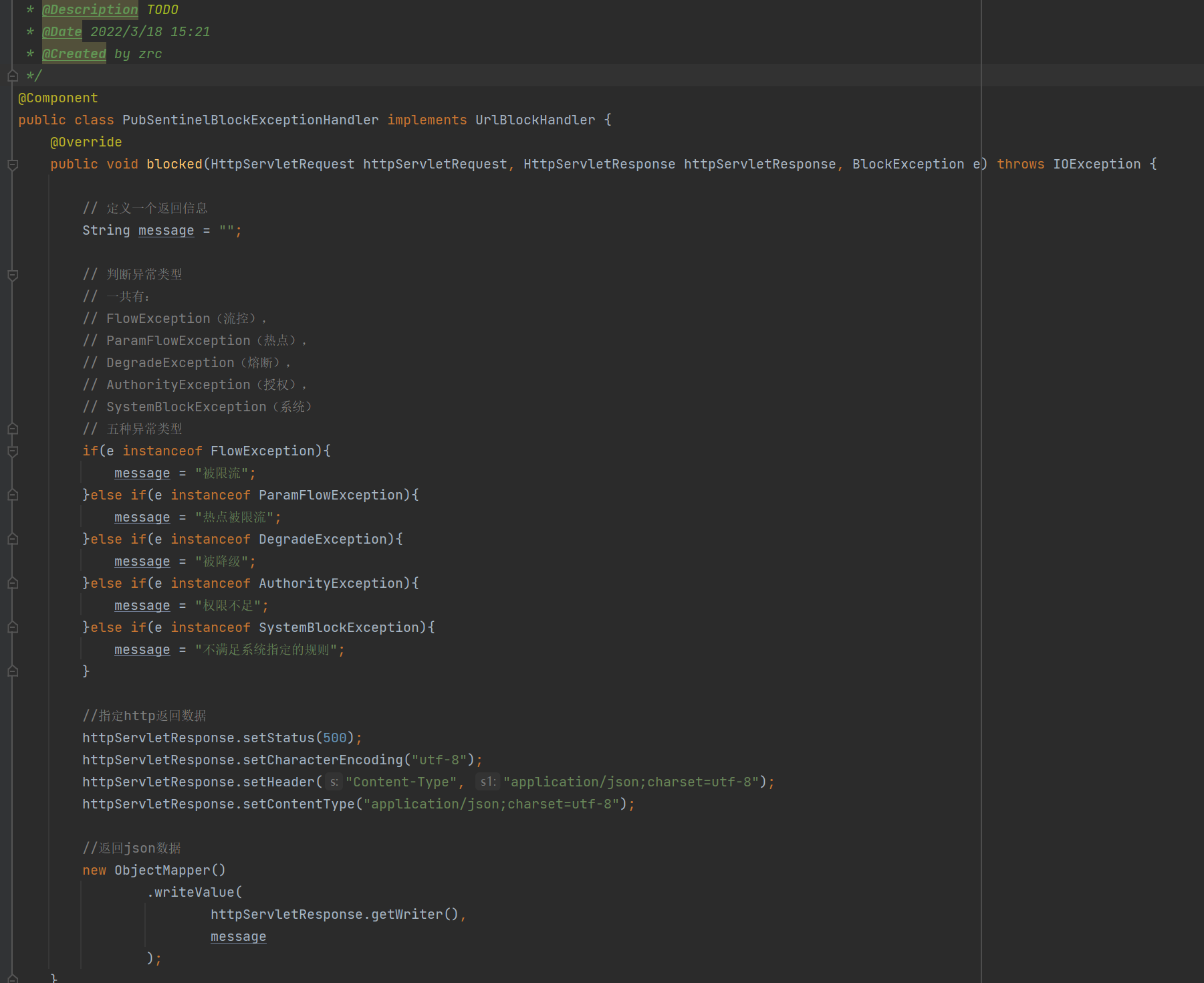The height and width of the screenshot is (983, 1204).
Task: Click the message argument passed to writeValue
Action: [x=239, y=937]
